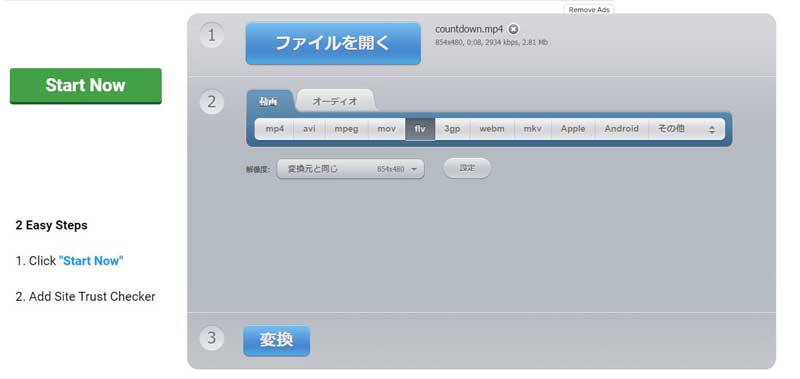This screenshot has width=800, height=379.
Task: Choose mp4 output format
Action: click(274, 129)
